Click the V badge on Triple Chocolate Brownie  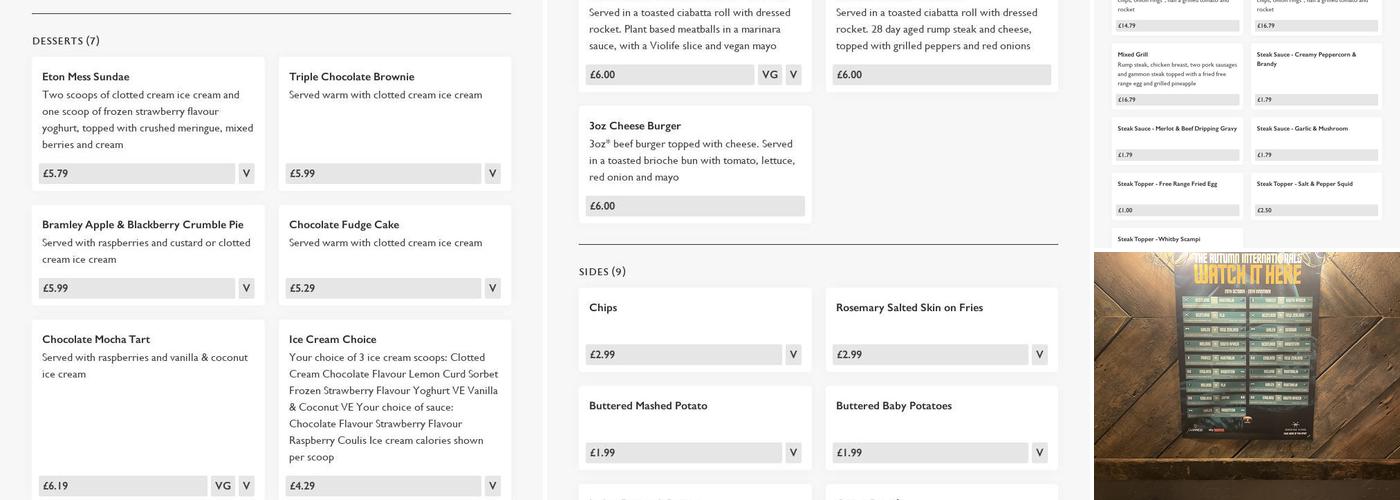[492, 174]
